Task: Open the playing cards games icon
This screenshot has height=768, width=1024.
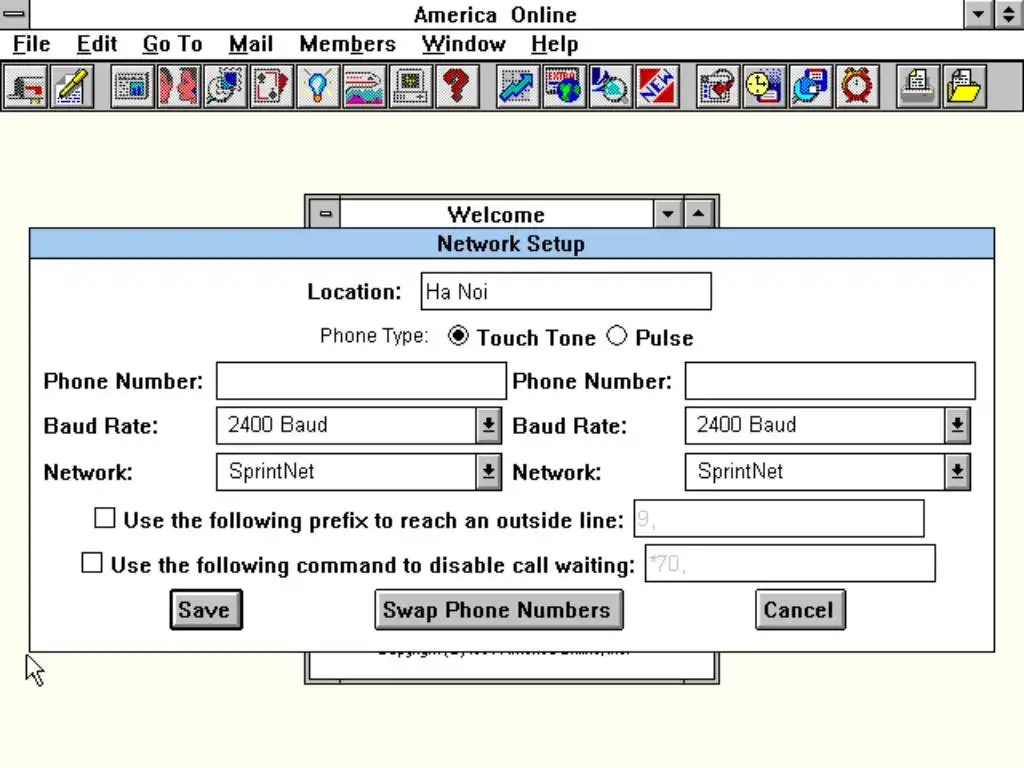Action: coord(271,86)
